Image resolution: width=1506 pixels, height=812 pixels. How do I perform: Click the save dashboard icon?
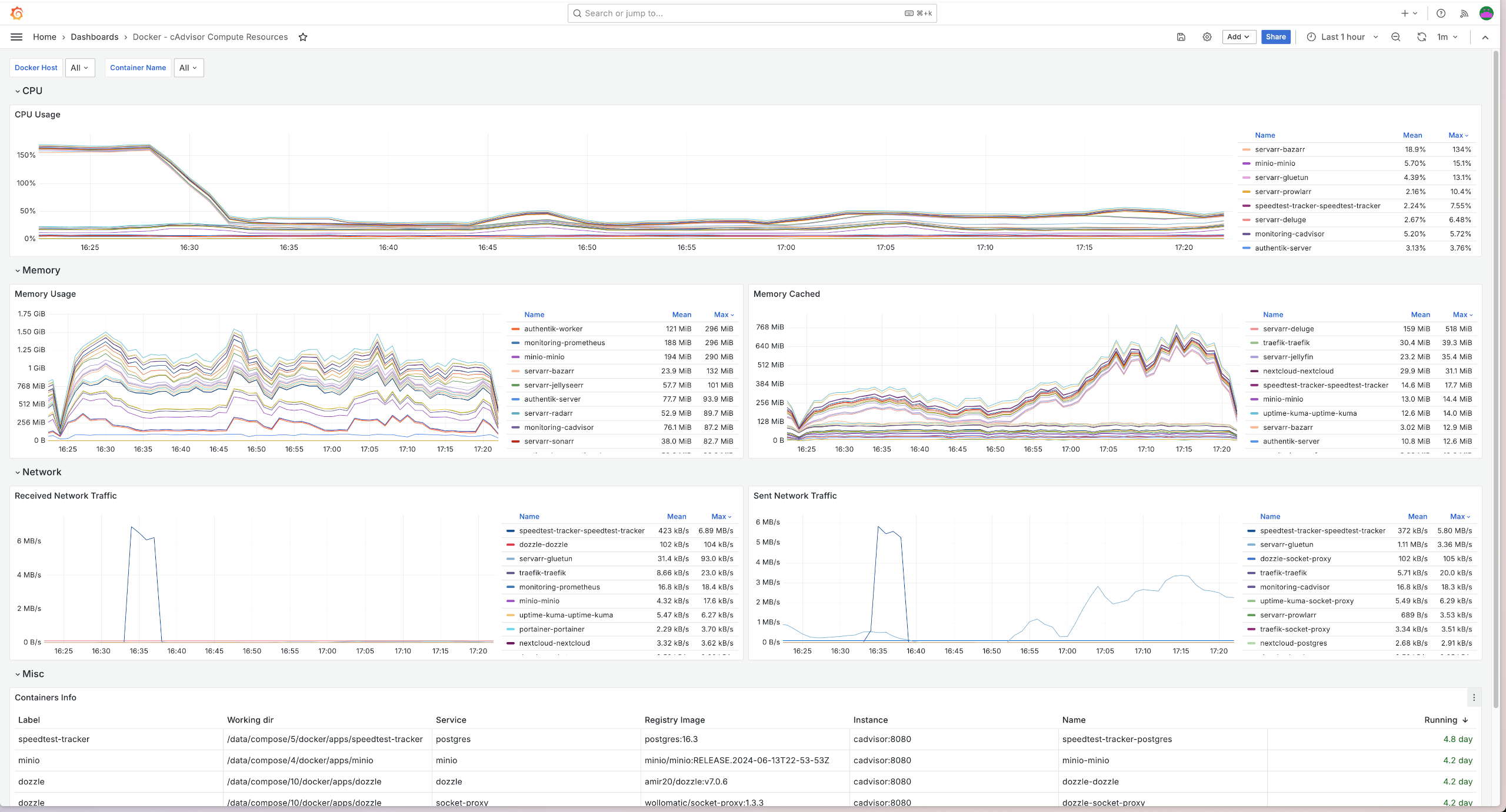click(1181, 37)
